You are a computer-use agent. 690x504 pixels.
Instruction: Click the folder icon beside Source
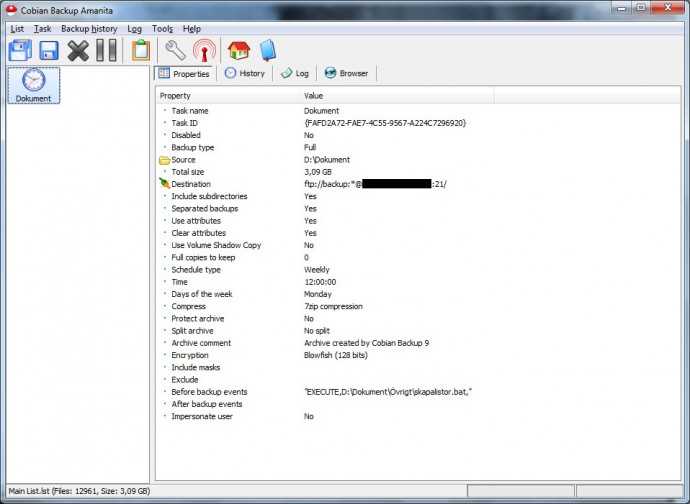164,160
